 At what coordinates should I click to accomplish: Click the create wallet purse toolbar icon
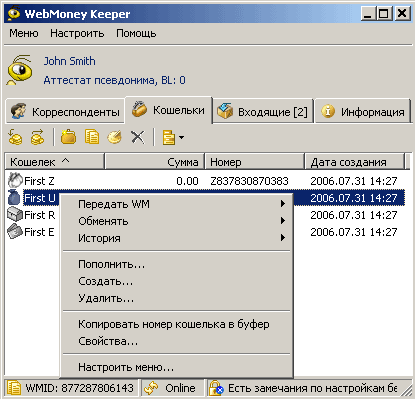(x=68, y=137)
